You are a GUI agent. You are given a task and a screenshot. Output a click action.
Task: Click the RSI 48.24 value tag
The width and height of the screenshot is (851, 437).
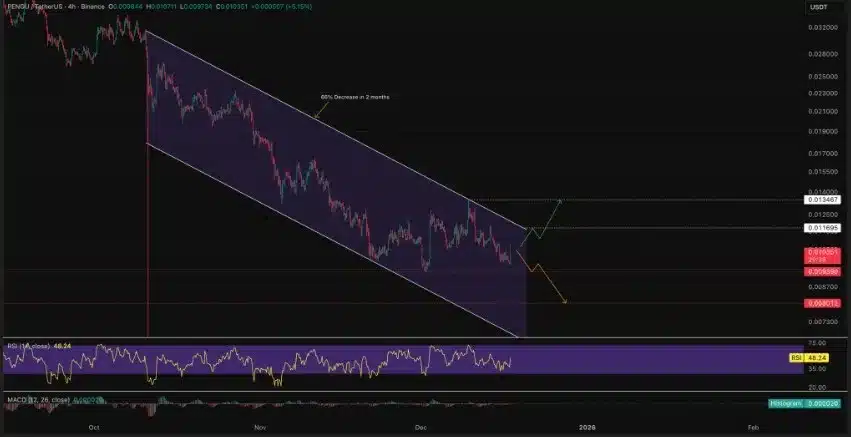818,356
